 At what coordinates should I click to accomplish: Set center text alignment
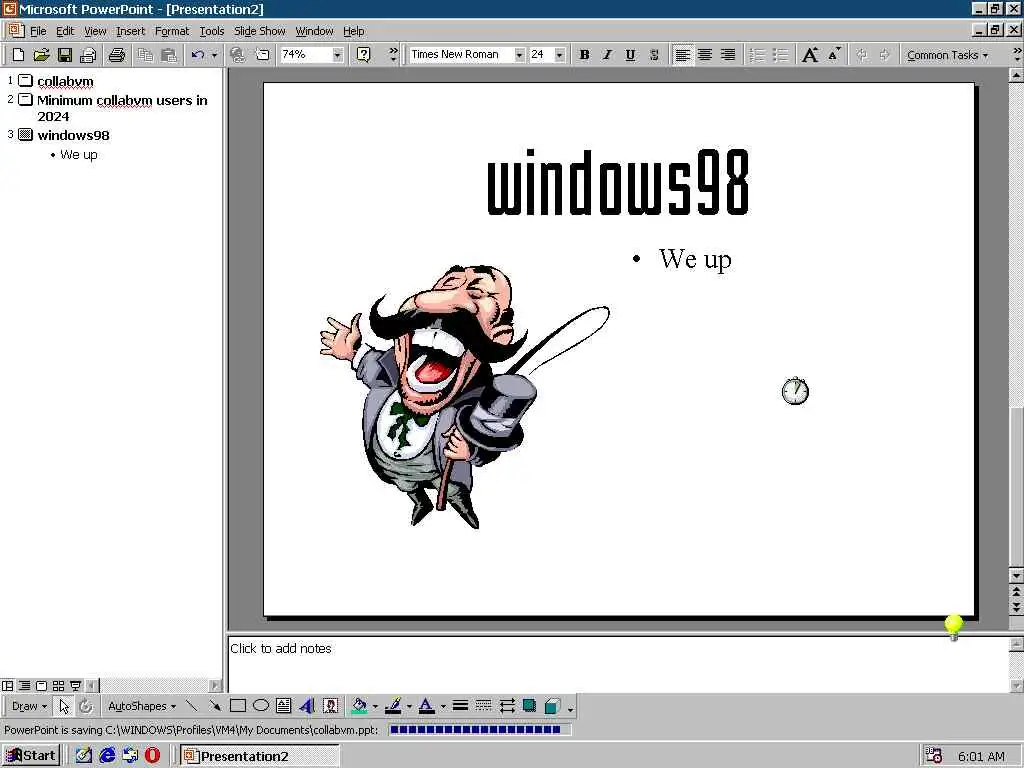(705, 55)
